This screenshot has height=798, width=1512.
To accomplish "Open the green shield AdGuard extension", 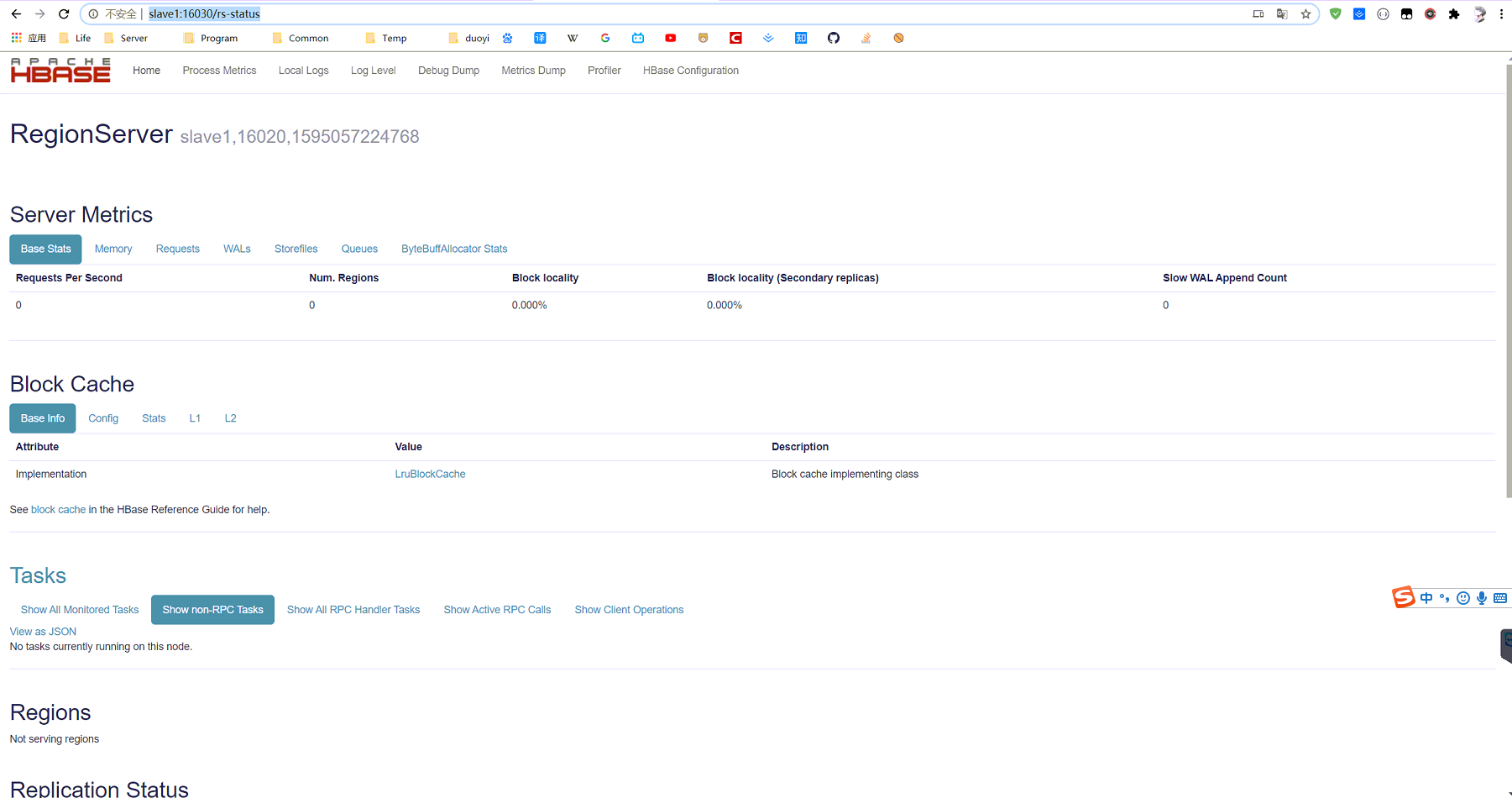I will click(x=1336, y=13).
